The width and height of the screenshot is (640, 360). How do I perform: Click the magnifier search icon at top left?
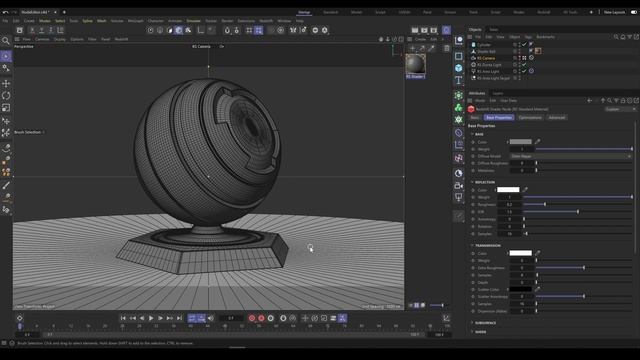pyautogui.click(x=6, y=40)
